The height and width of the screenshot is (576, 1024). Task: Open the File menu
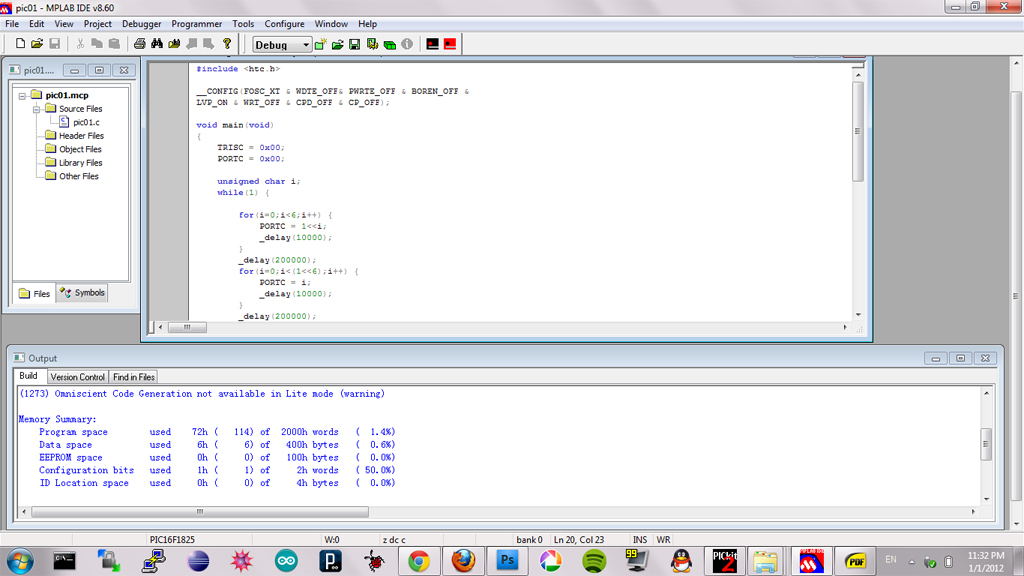[x=12, y=24]
